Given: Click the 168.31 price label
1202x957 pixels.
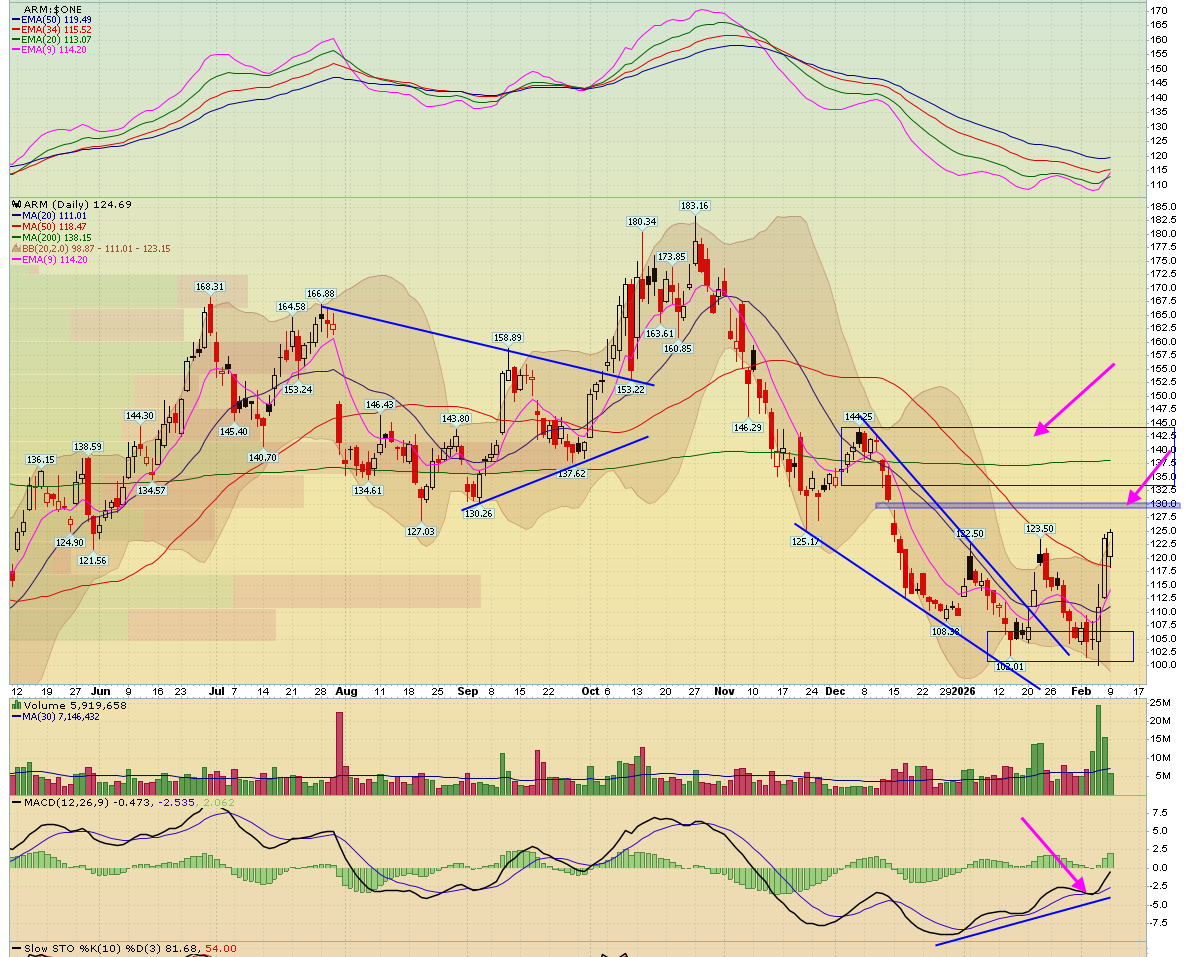Looking at the screenshot, I should pos(209,286).
